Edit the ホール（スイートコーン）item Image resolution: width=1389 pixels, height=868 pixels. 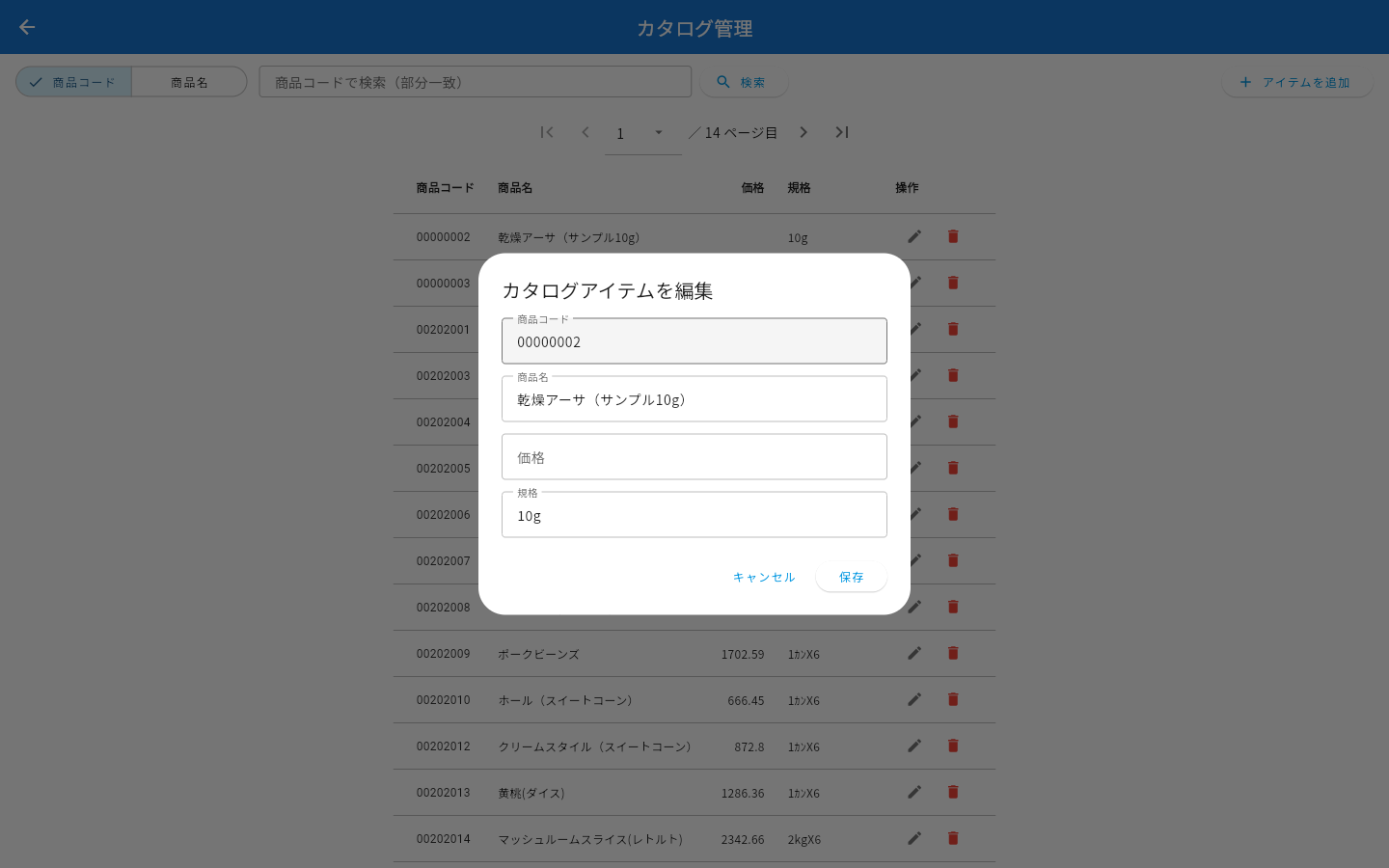click(914, 699)
